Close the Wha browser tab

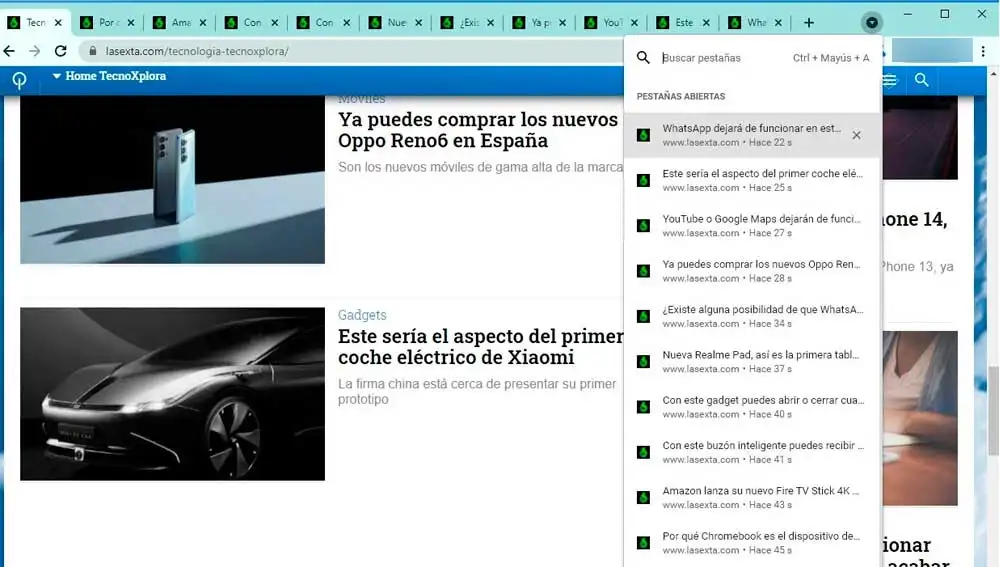[x=778, y=23]
